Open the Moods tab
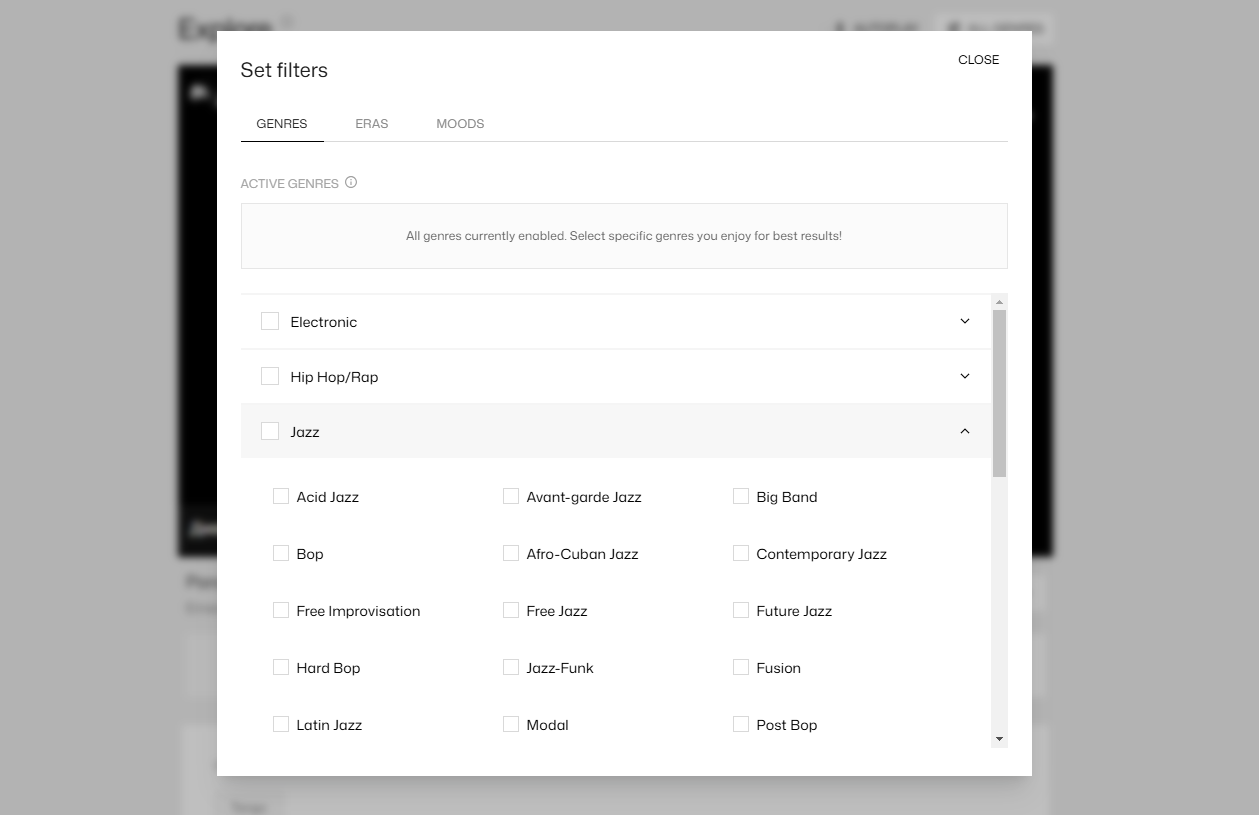 [x=460, y=124]
